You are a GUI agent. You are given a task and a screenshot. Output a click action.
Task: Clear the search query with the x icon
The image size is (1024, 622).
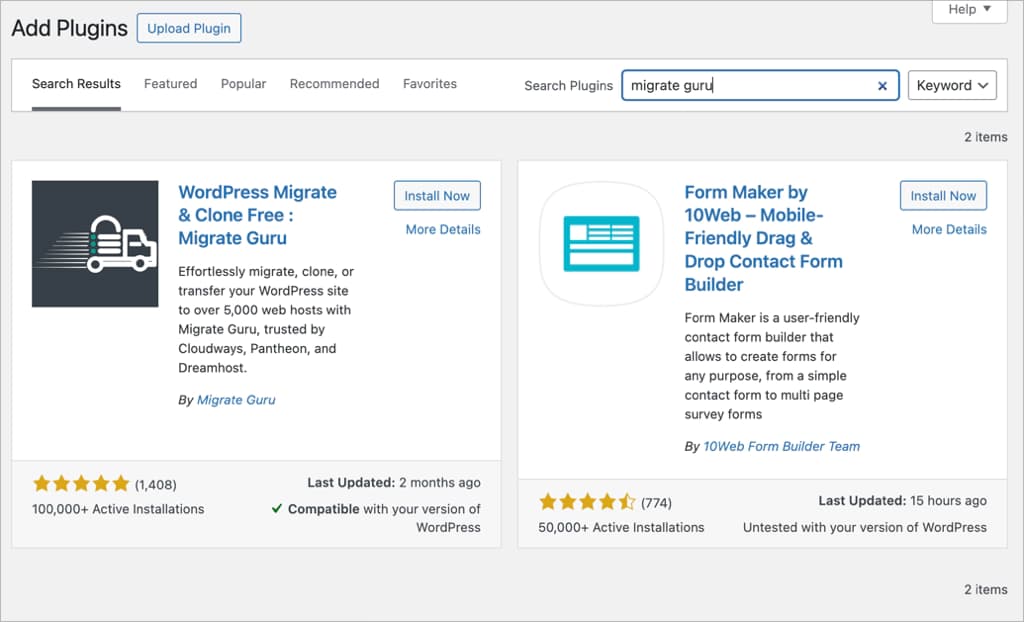coord(881,86)
